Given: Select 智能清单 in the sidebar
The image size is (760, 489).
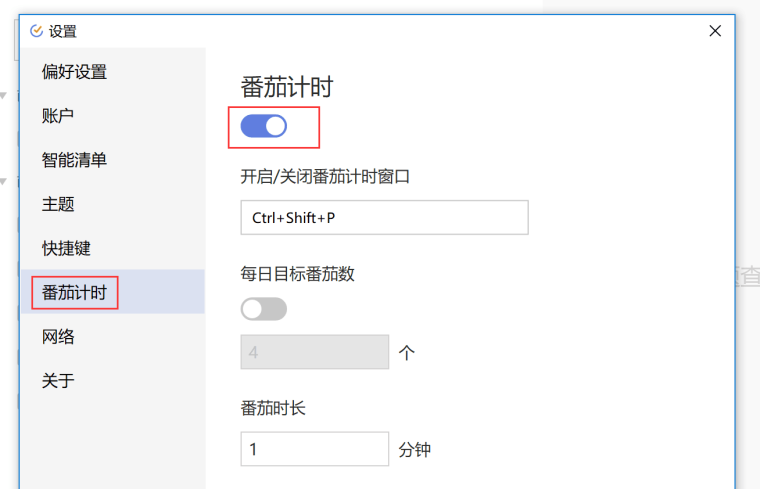Looking at the screenshot, I should pos(74,160).
